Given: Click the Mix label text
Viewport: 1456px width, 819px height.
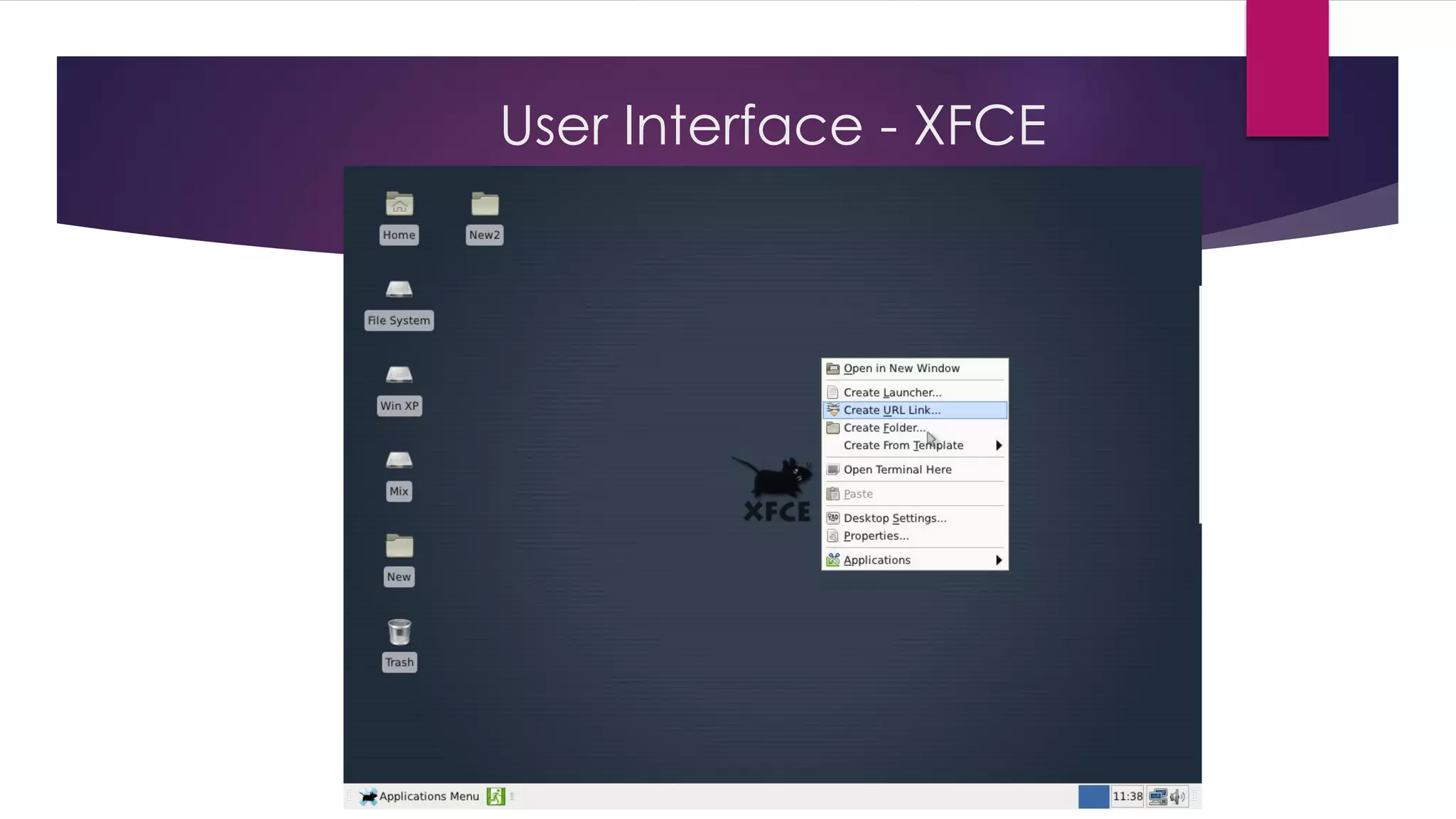Looking at the screenshot, I should point(399,491).
